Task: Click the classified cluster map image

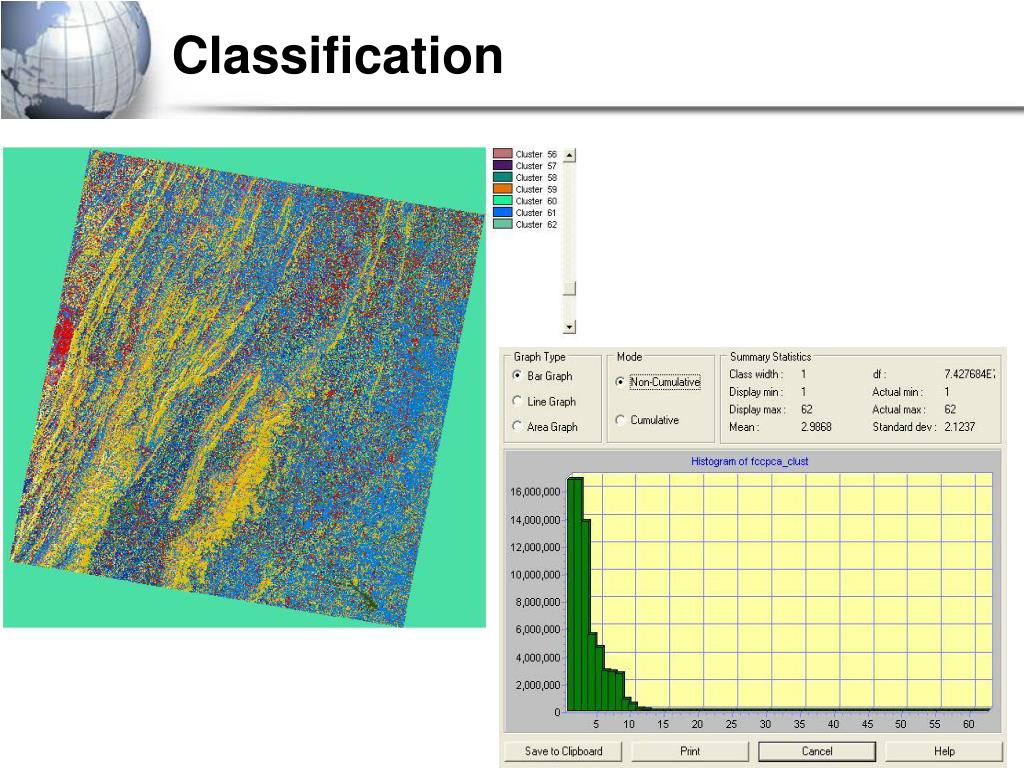Action: coord(244,387)
